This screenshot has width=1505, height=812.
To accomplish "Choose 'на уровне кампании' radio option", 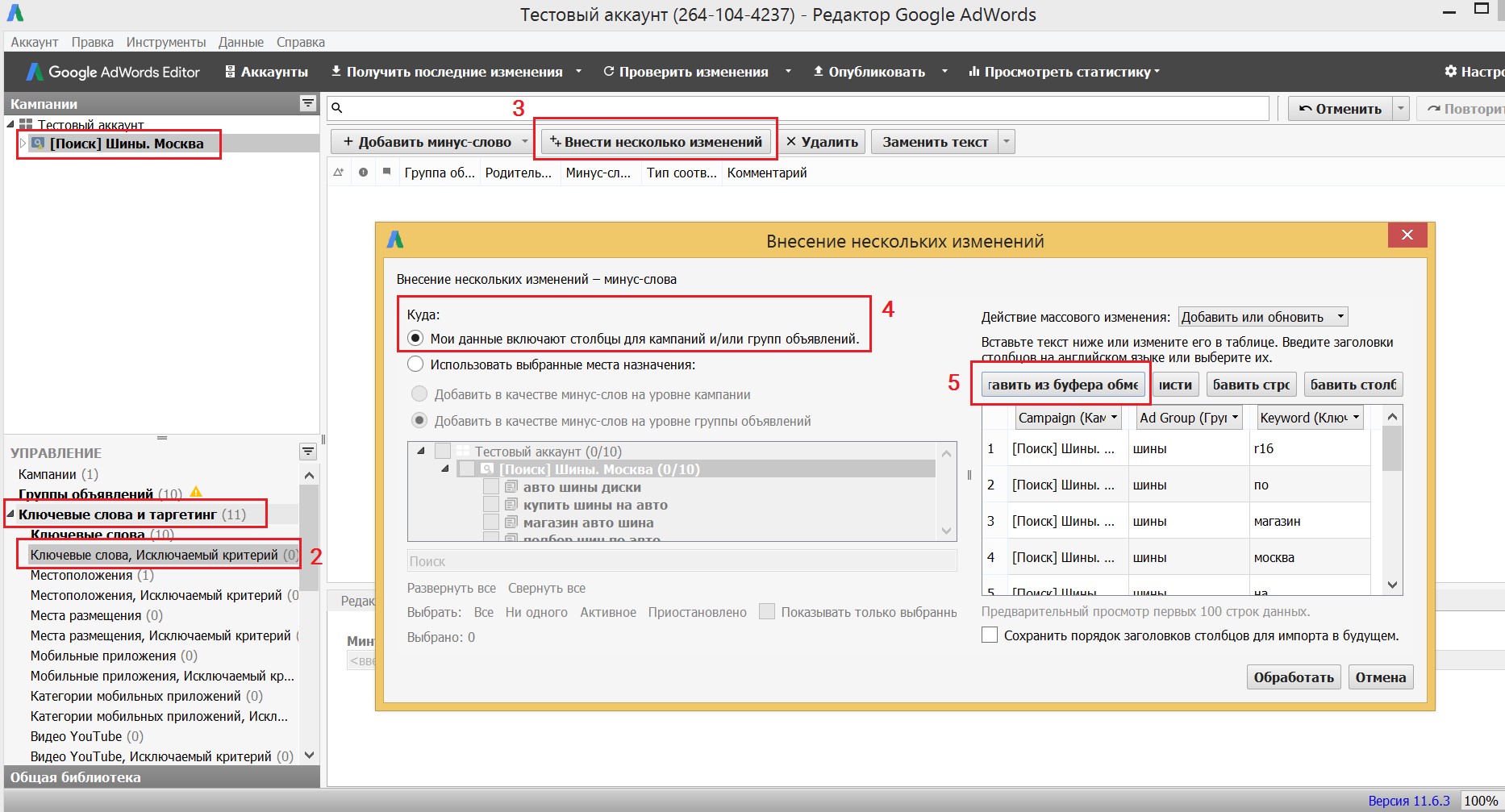I will [x=419, y=394].
